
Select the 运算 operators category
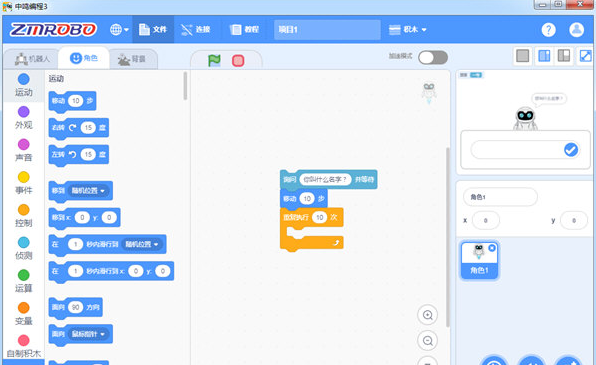(x=24, y=282)
